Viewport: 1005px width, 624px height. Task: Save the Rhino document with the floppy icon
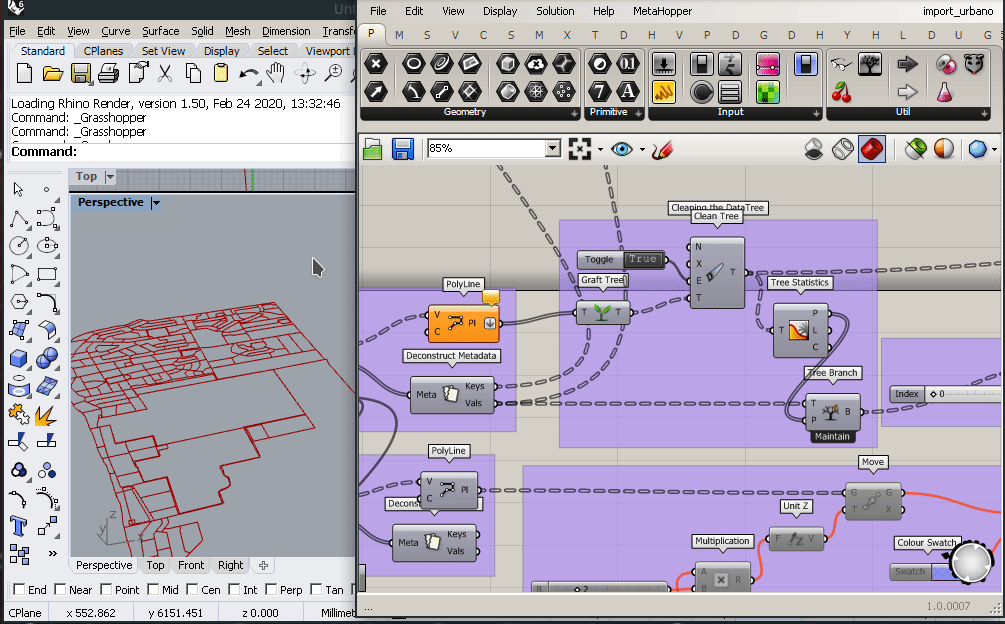[x=81, y=74]
